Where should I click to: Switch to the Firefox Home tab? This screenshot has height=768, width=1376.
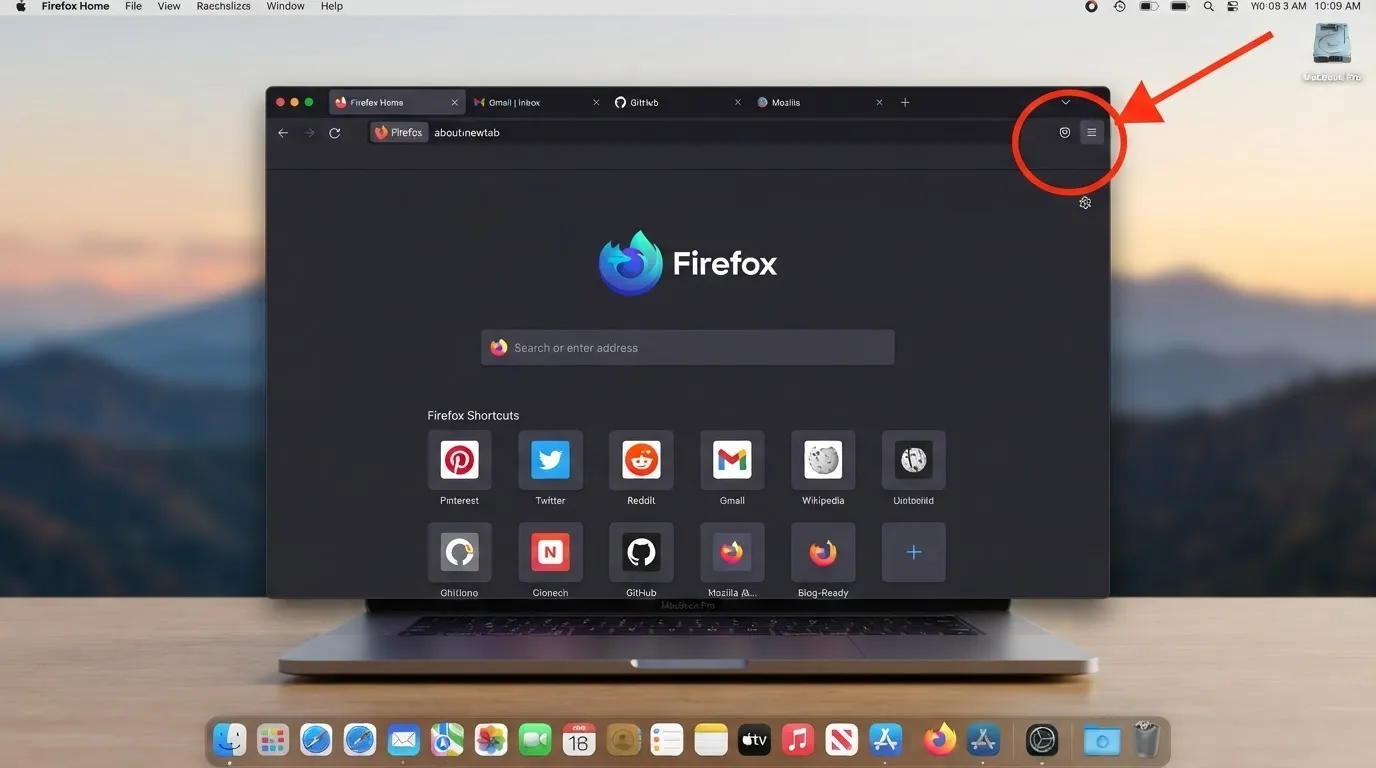tap(397, 102)
